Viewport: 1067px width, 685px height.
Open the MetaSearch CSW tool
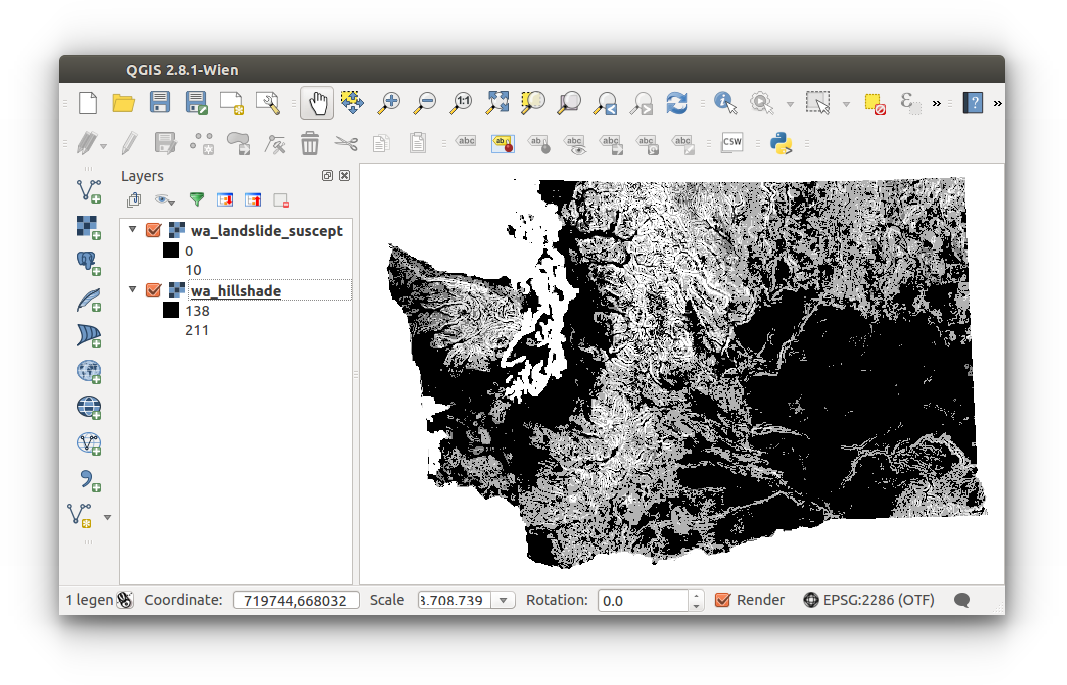tap(731, 142)
